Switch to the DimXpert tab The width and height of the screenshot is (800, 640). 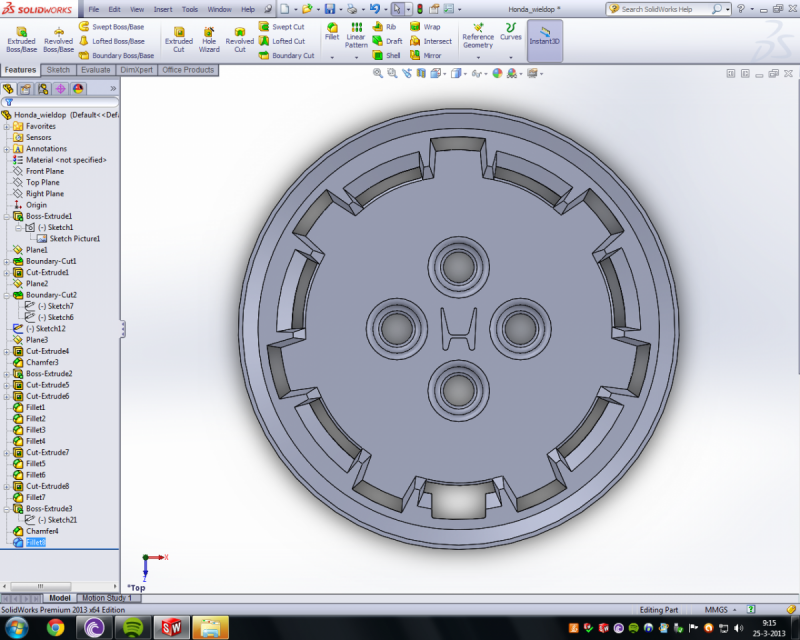tap(136, 70)
